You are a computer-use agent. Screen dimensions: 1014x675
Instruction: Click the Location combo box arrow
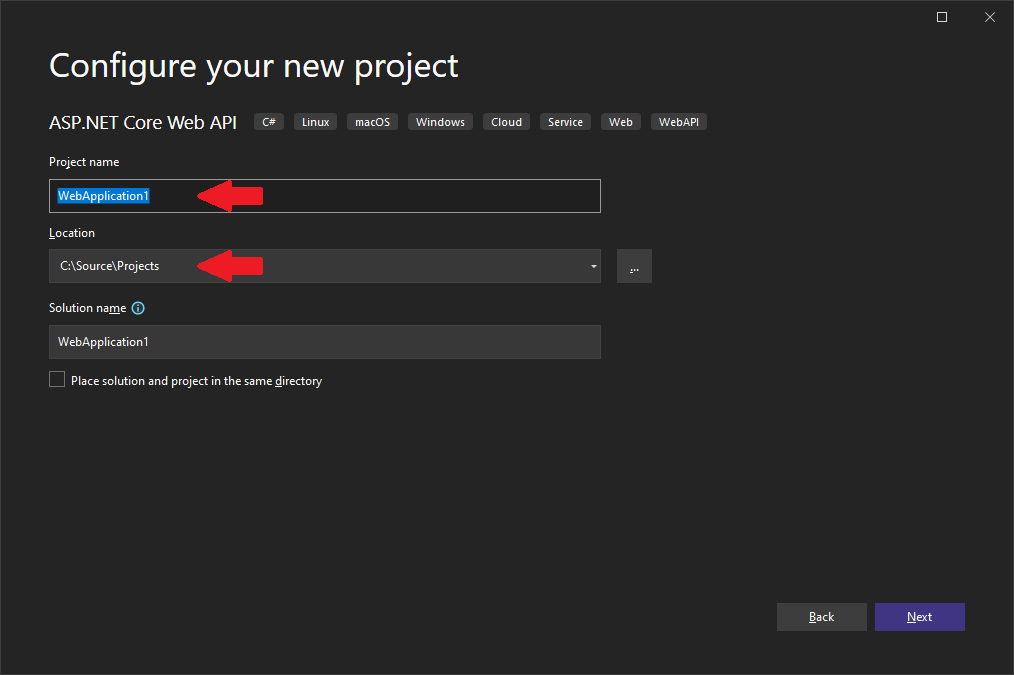(x=593, y=266)
